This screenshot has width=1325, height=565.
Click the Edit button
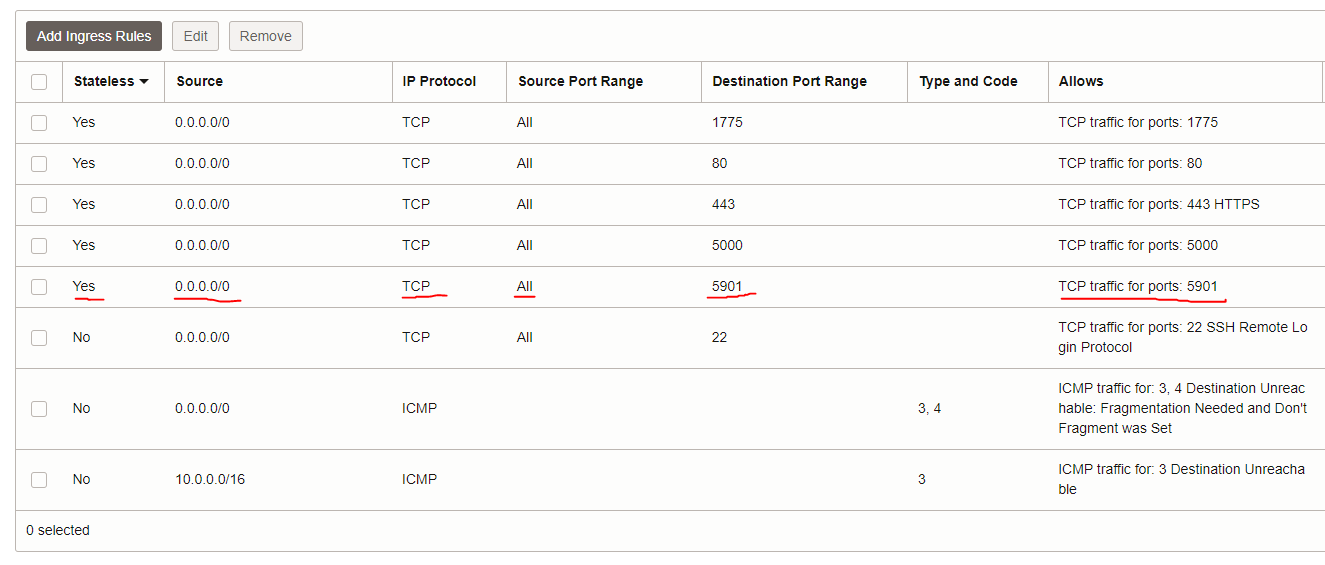[x=196, y=36]
